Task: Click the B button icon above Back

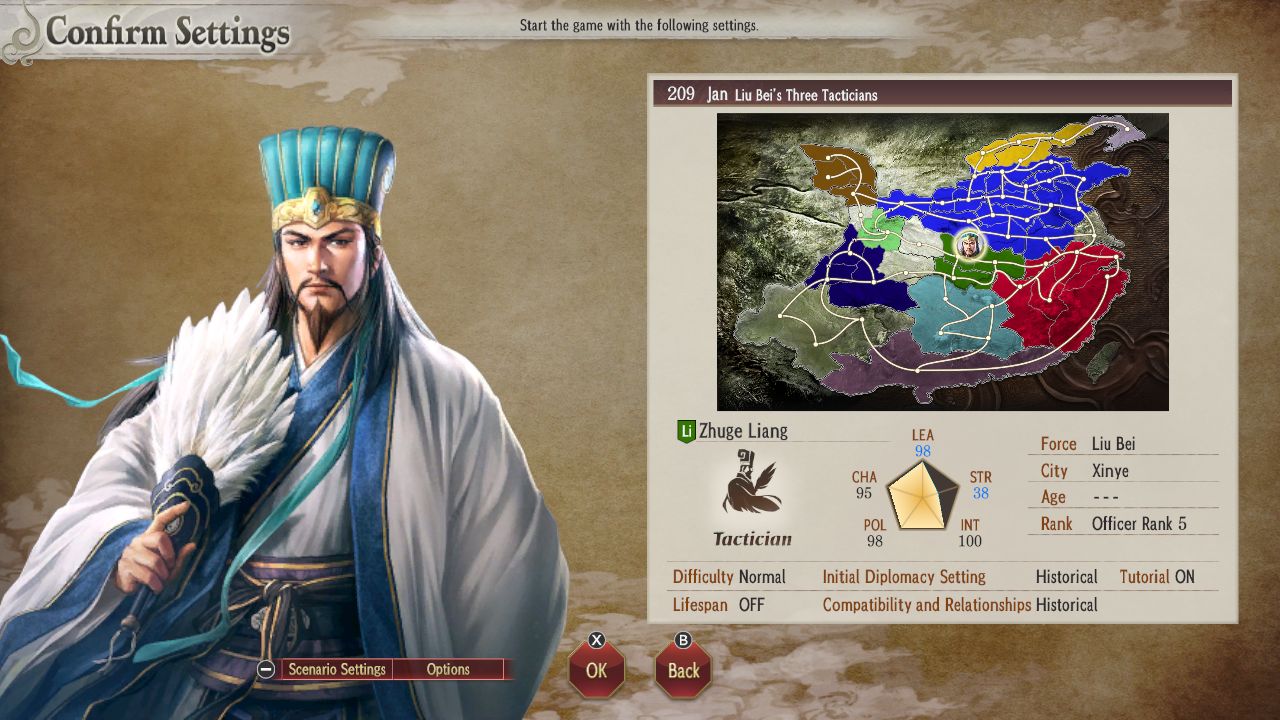Action: click(x=683, y=640)
